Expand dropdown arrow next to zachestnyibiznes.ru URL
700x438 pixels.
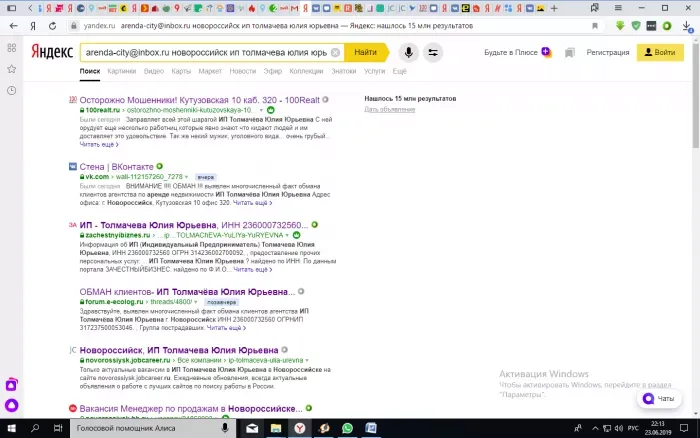coord(287,235)
